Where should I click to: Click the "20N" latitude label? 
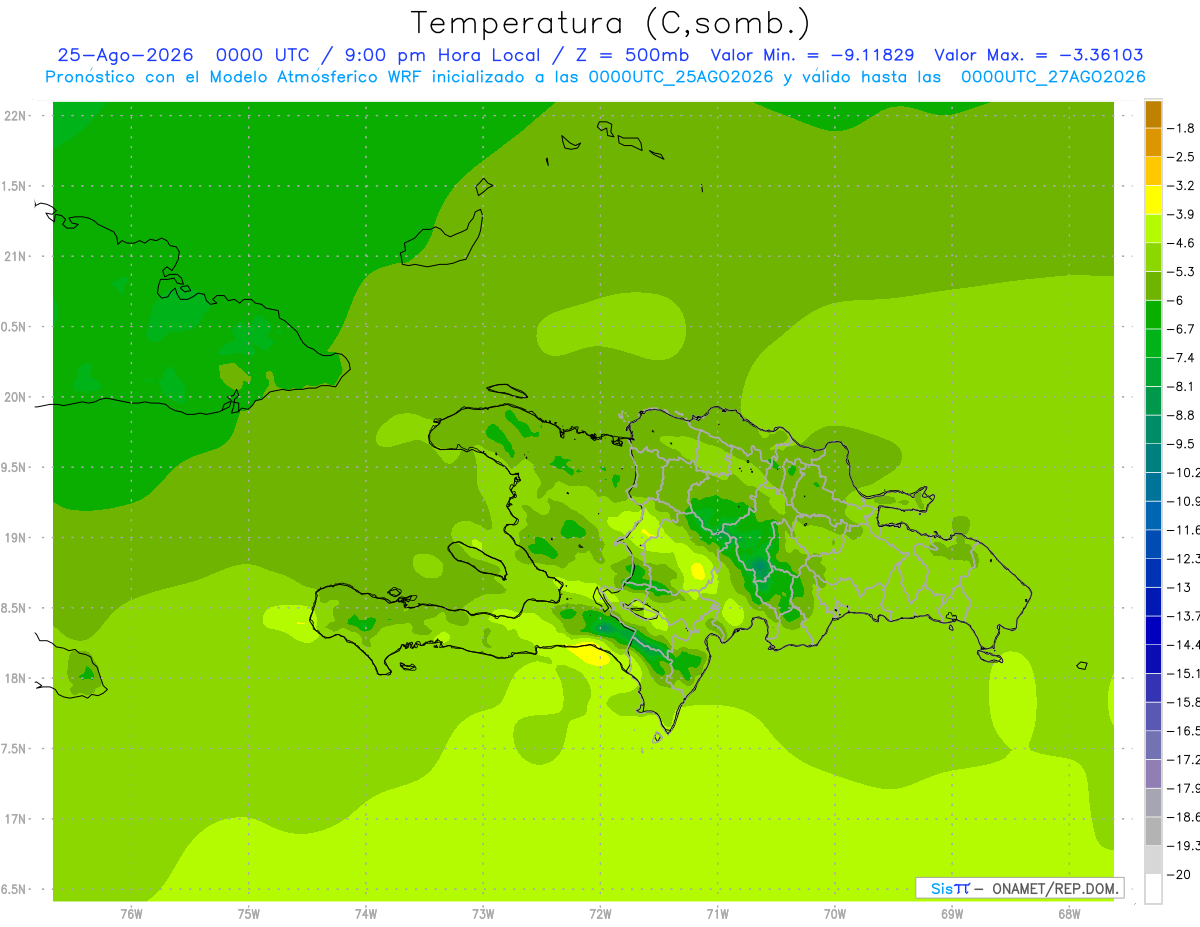[x=17, y=397]
